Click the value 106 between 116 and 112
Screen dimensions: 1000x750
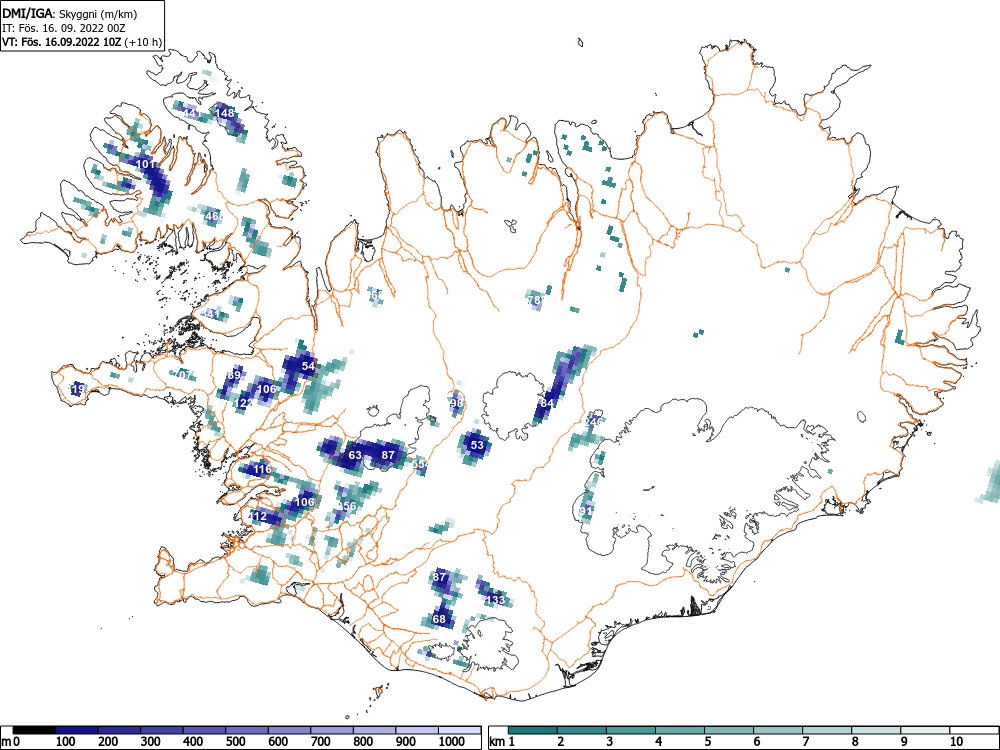pos(305,502)
